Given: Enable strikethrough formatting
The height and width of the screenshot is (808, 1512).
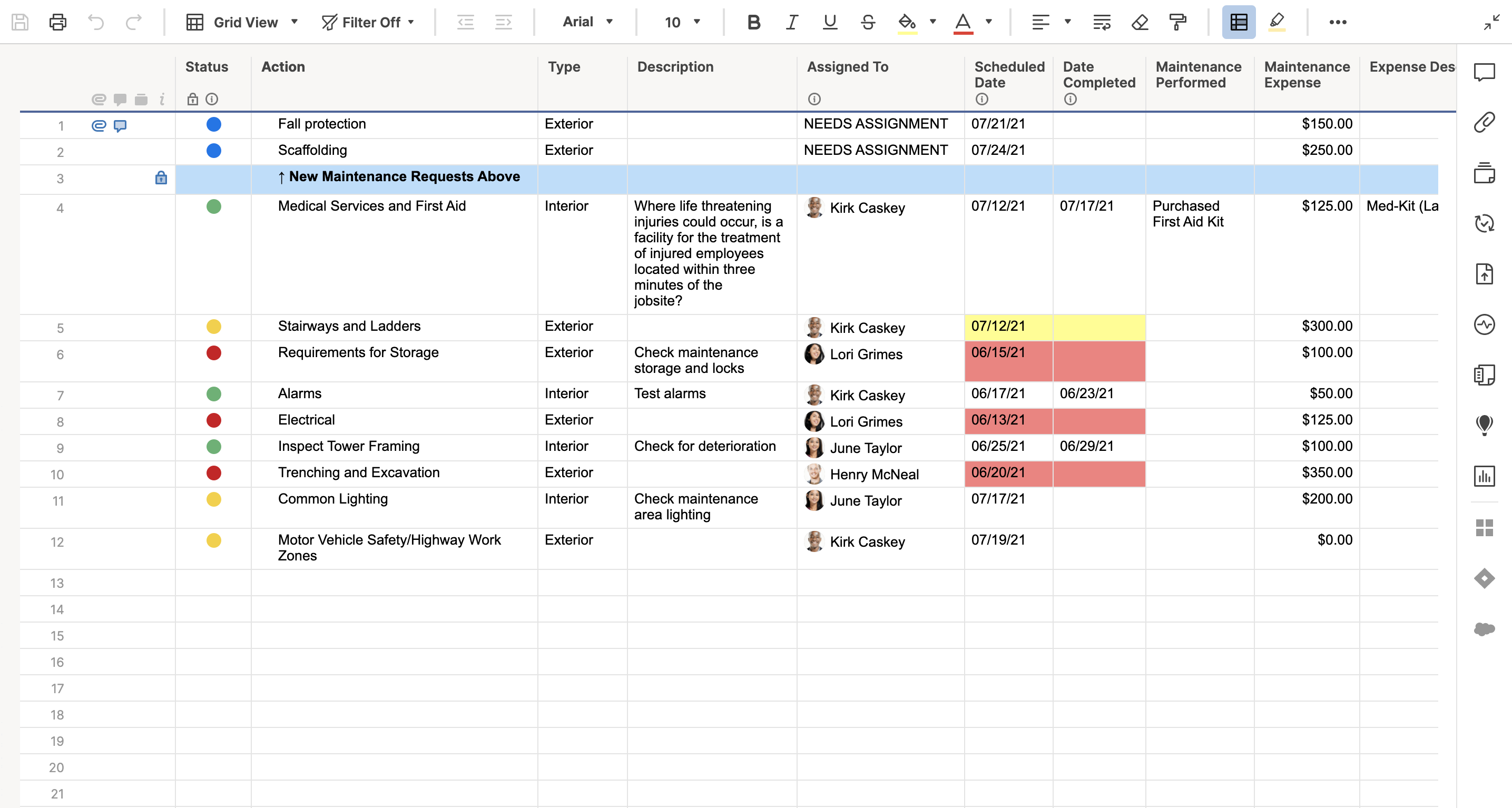Looking at the screenshot, I should [x=868, y=22].
